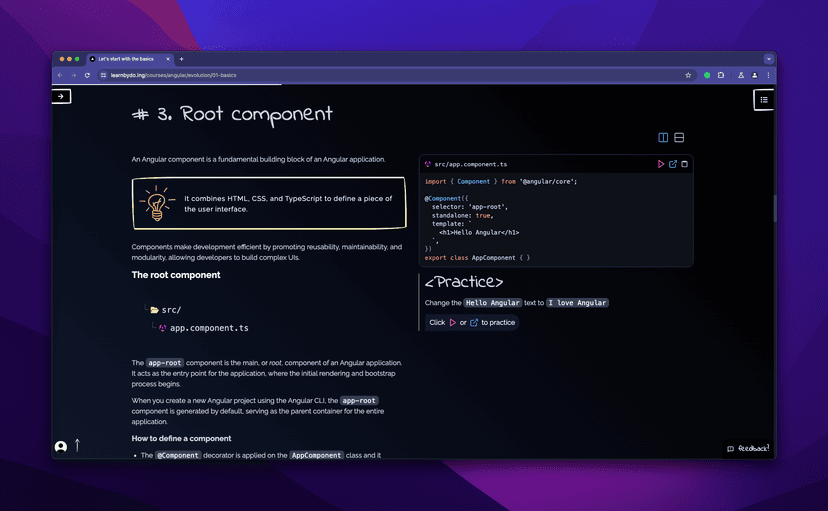
Task: Click the green circle extension icon
Action: tap(707, 75)
